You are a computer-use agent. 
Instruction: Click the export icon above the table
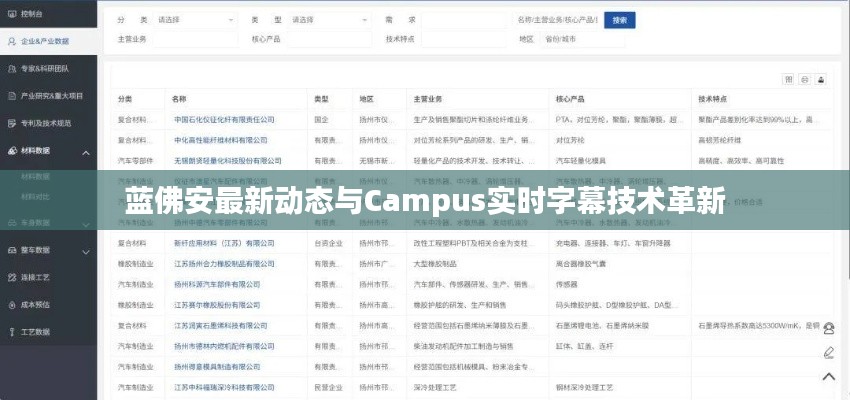[821, 79]
